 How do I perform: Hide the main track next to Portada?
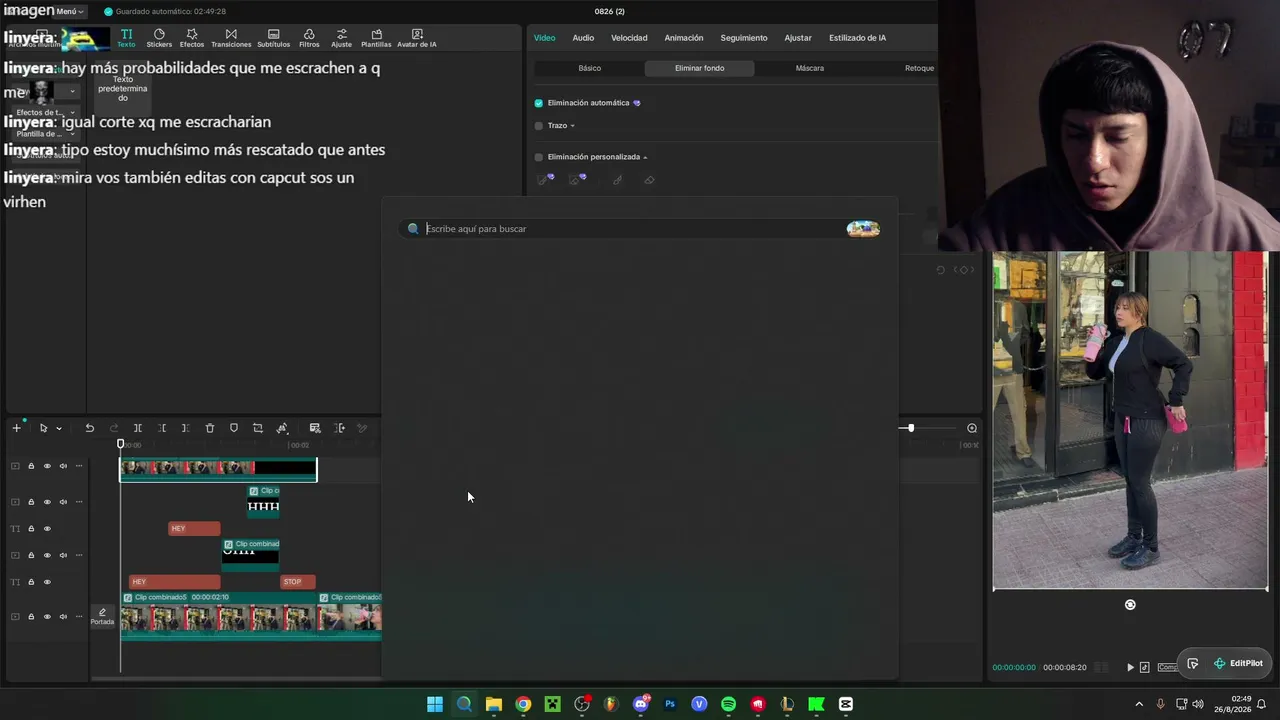click(47, 617)
